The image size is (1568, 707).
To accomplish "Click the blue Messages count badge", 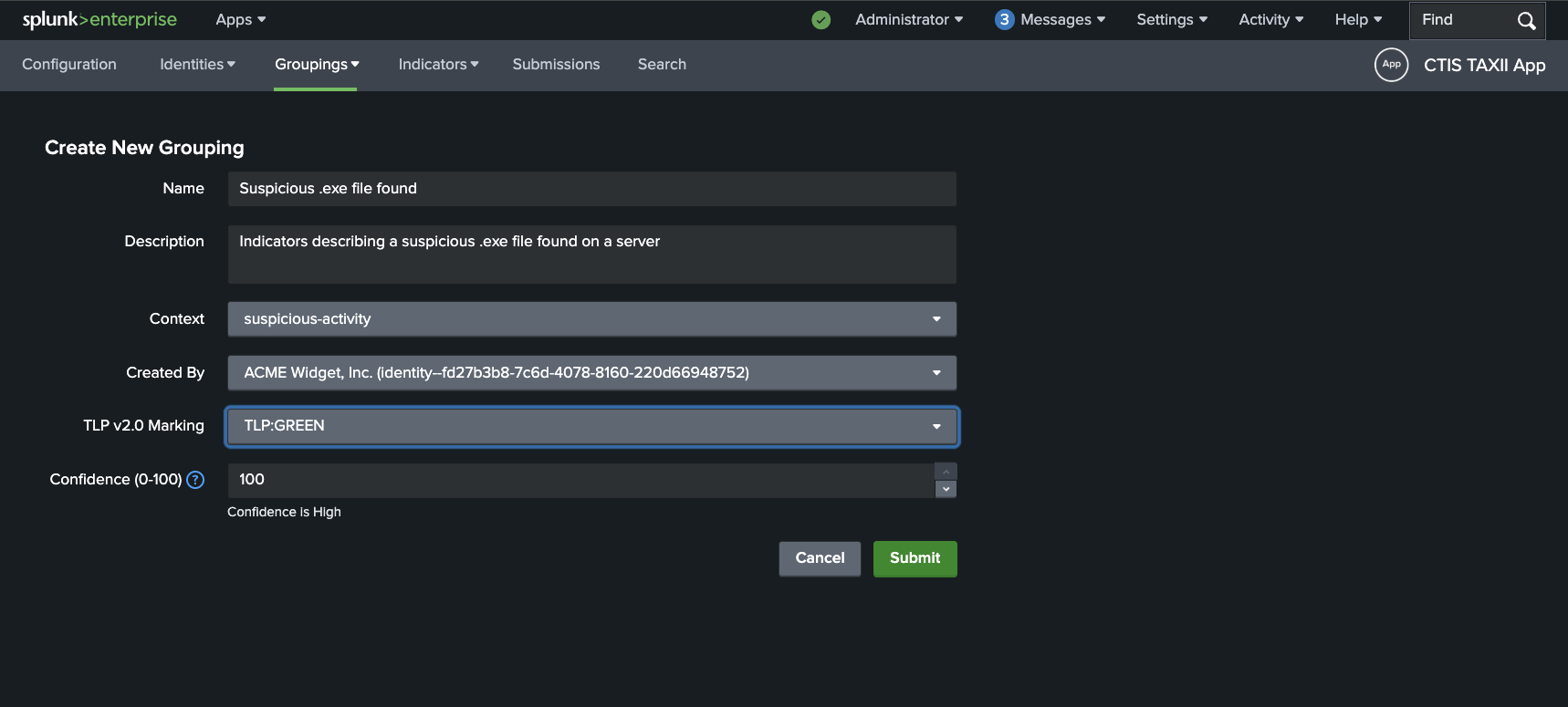I will [1004, 20].
